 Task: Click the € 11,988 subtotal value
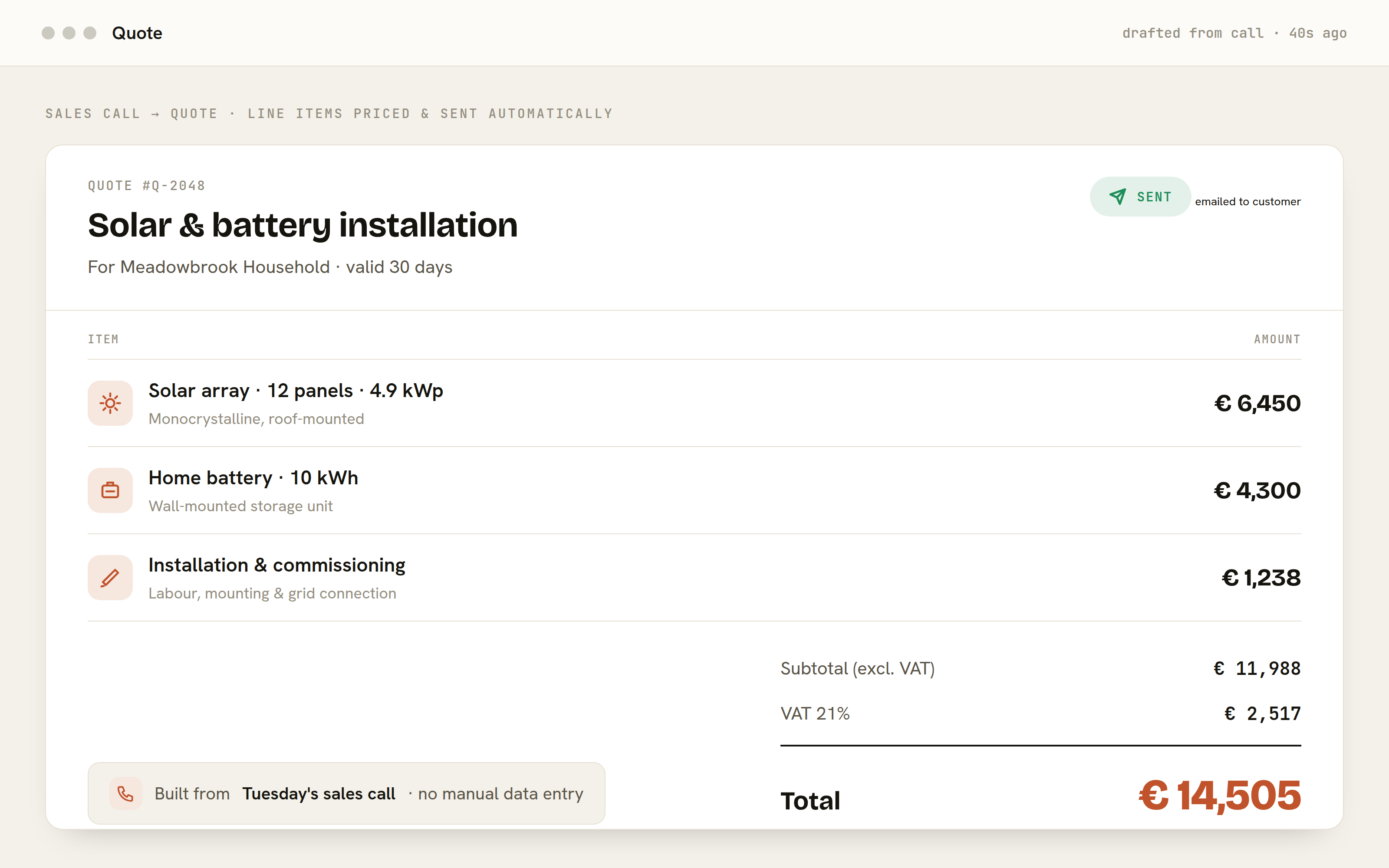tap(1257, 668)
